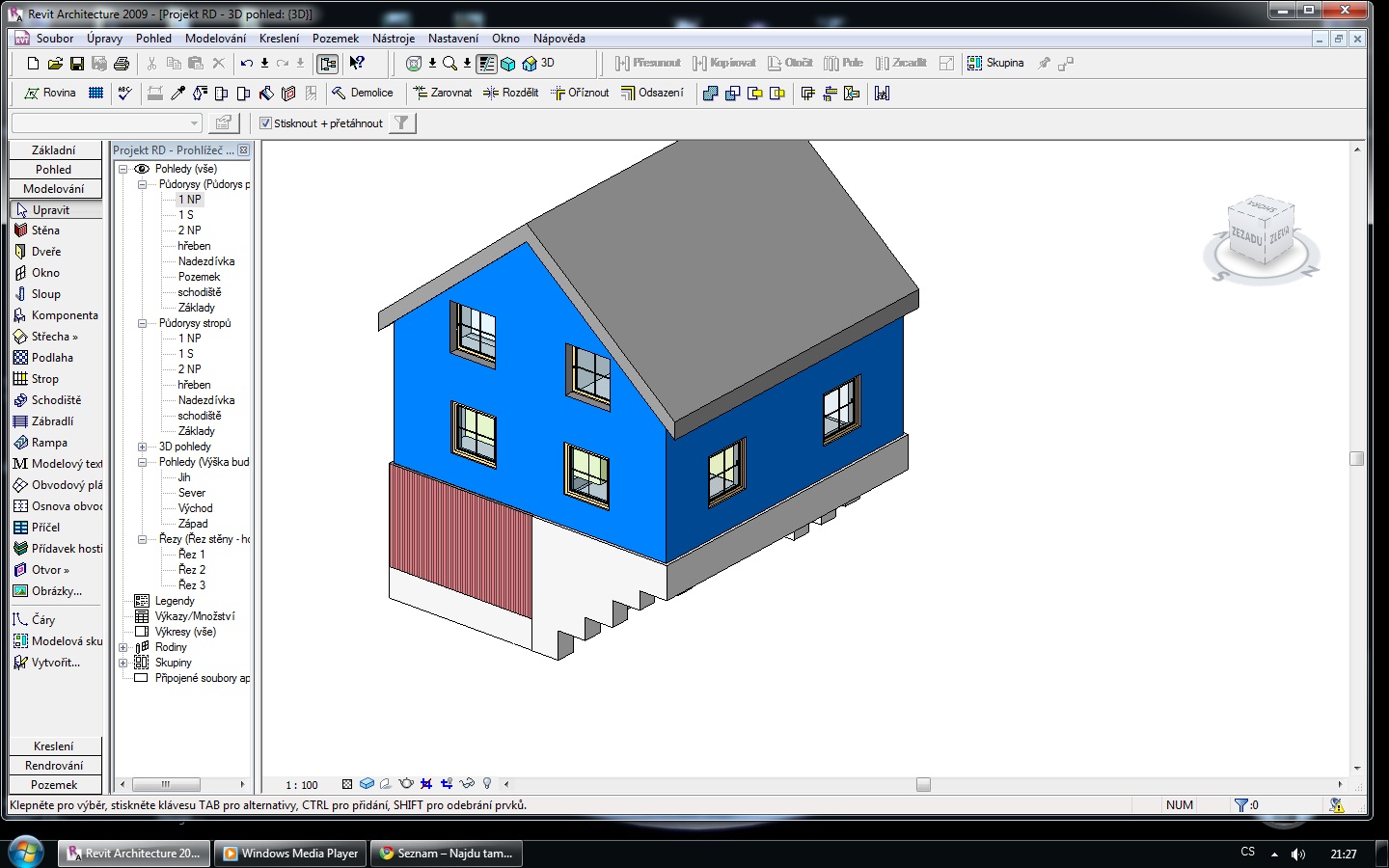Toggle thin lines display button
Image resolution: width=1389 pixels, height=868 pixels.
click(487, 64)
